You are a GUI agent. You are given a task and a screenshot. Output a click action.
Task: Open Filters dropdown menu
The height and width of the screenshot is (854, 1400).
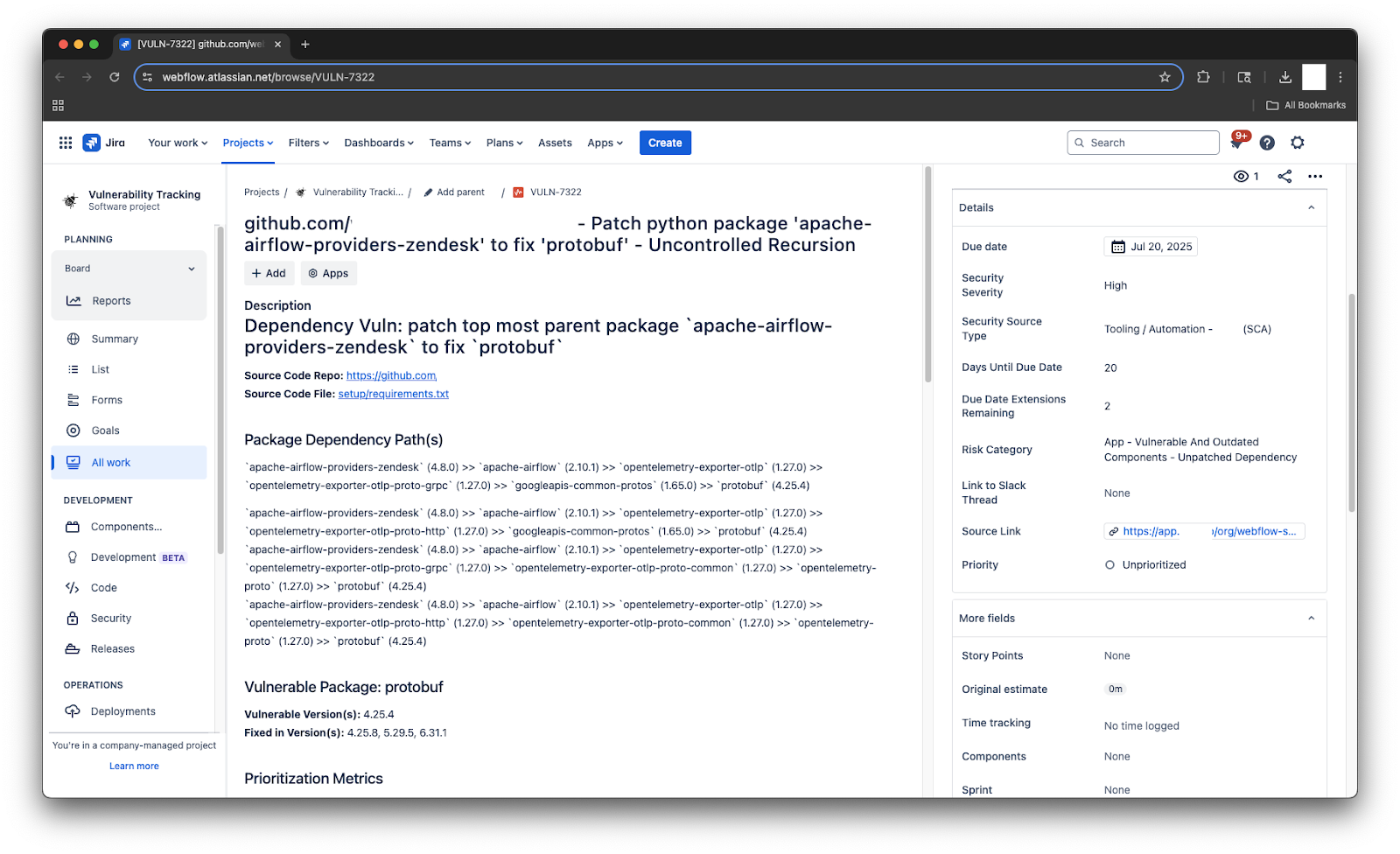pyautogui.click(x=309, y=143)
